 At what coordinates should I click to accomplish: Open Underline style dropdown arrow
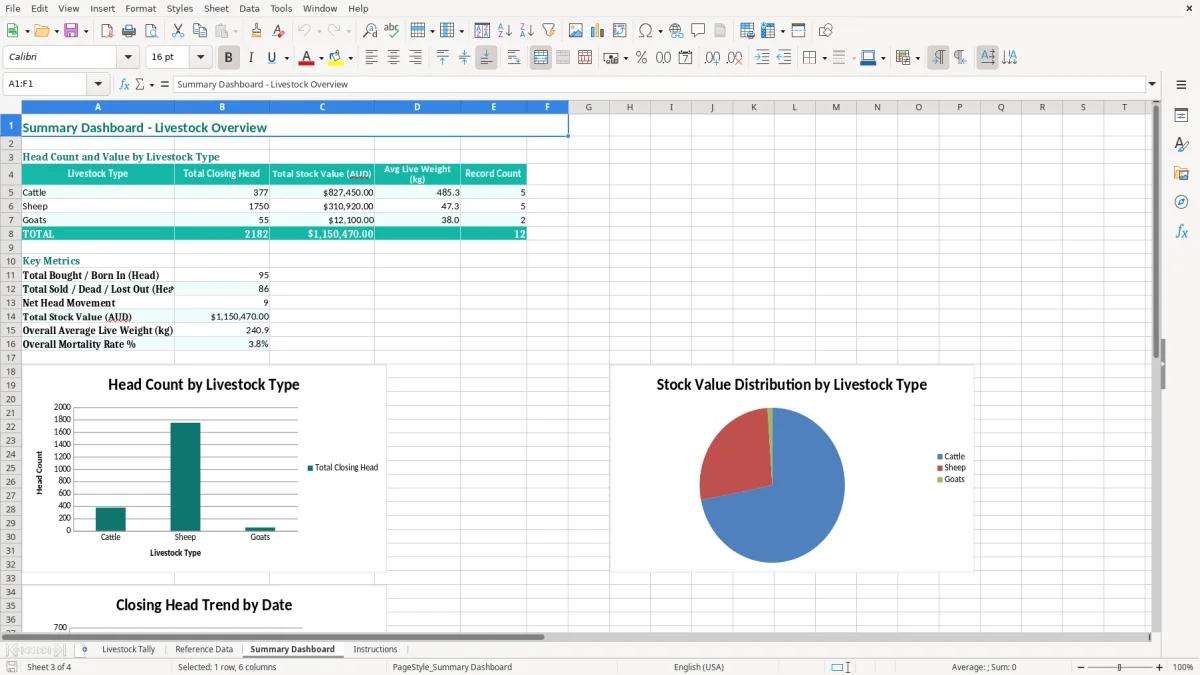tap(286, 58)
